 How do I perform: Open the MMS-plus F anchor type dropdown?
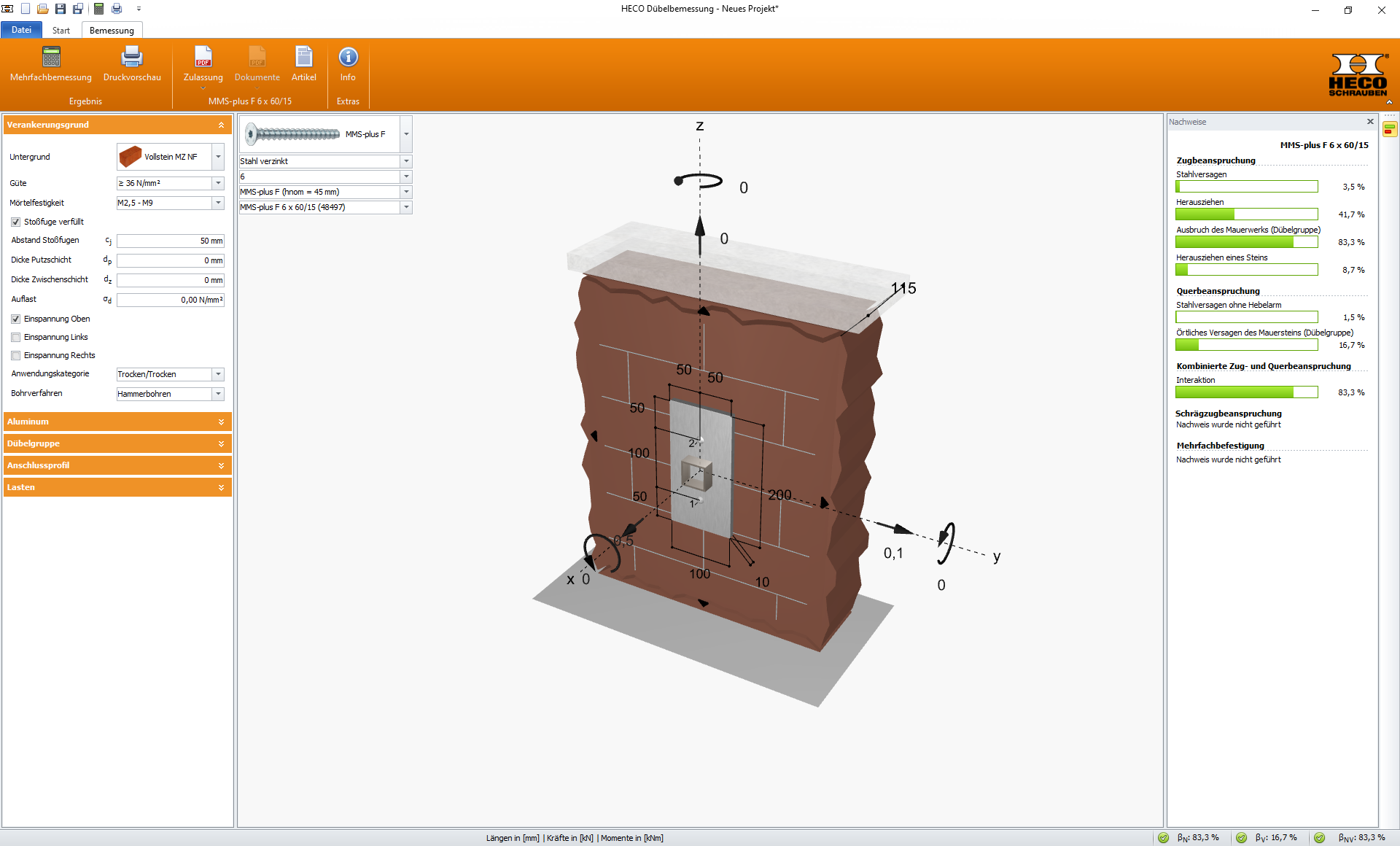(x=406, y=134)
